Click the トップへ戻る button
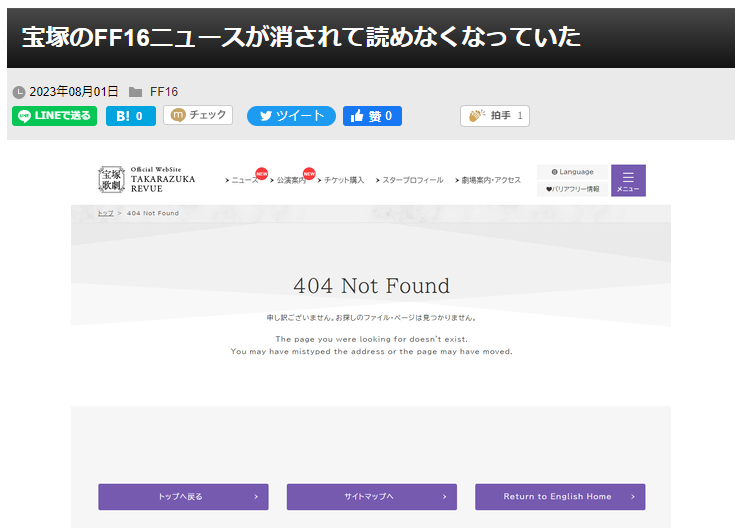 pos(183,497)
